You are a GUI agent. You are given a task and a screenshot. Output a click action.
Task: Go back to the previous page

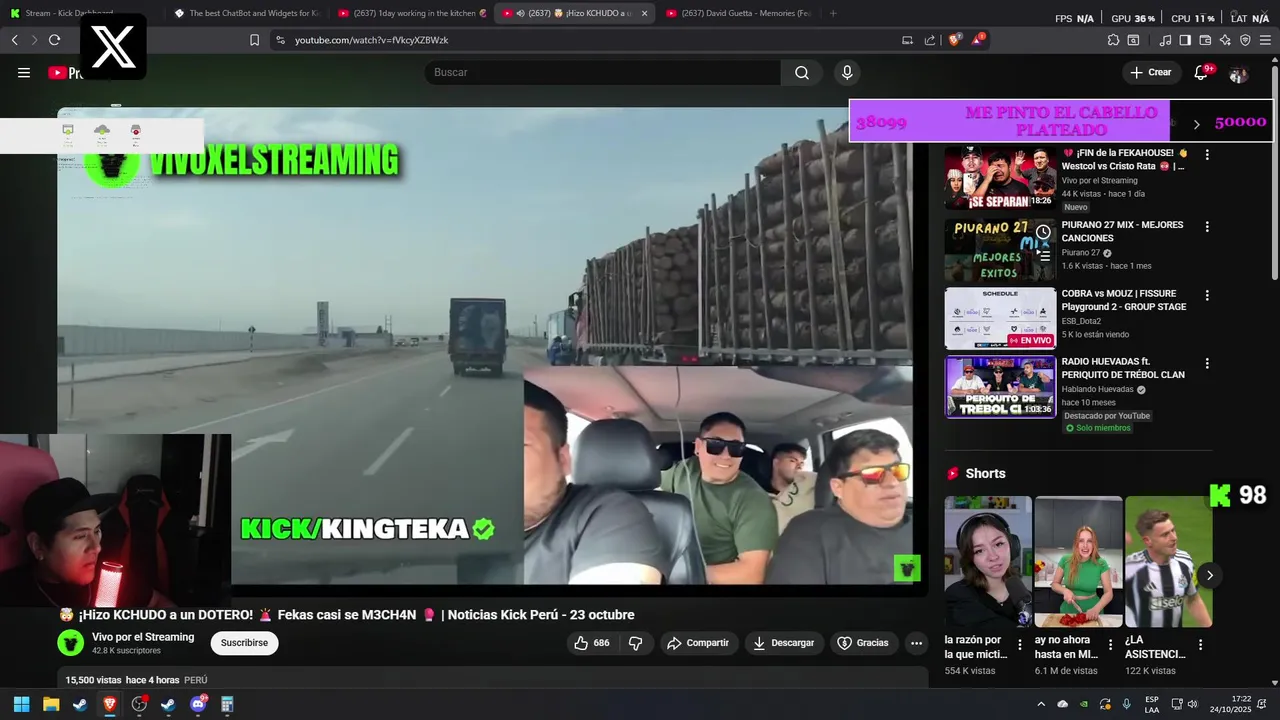tap(14, 40)
